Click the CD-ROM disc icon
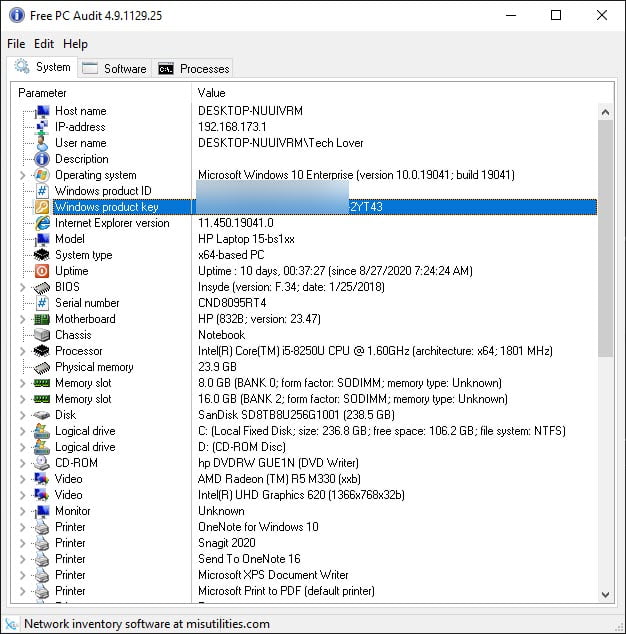626x634 pixels. pyautogui.click(x=42, y=463)
